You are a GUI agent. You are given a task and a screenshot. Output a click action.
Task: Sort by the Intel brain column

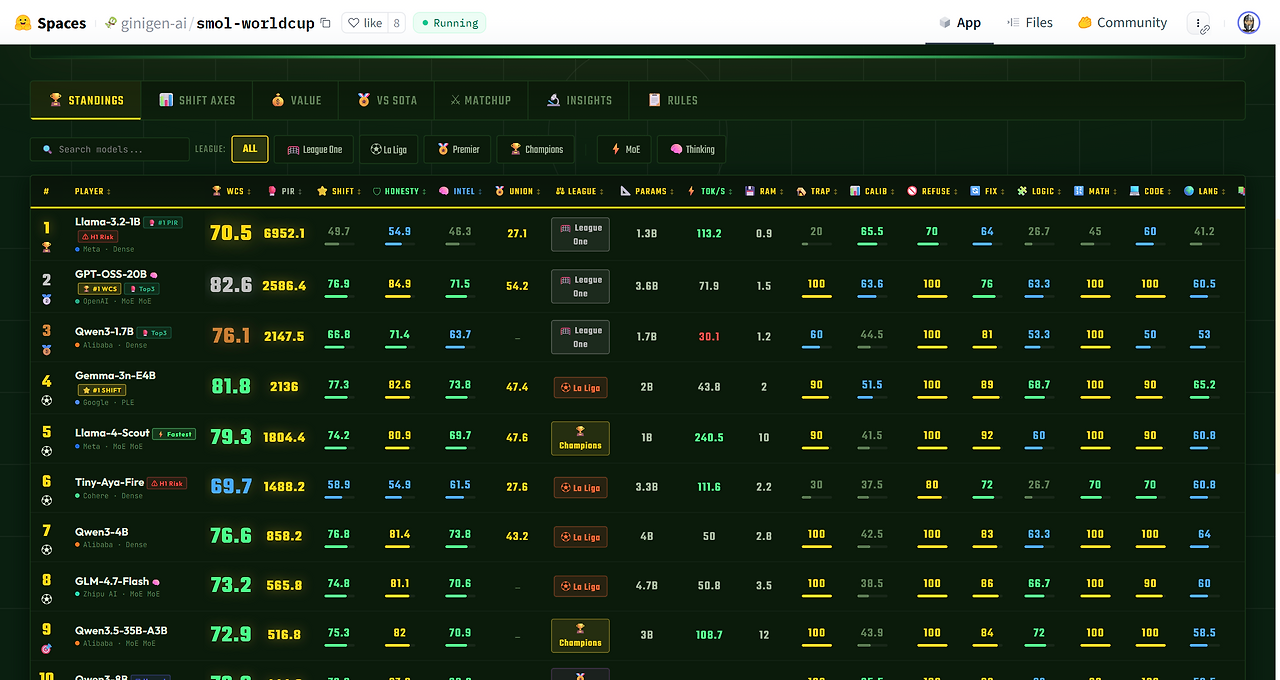461,191
